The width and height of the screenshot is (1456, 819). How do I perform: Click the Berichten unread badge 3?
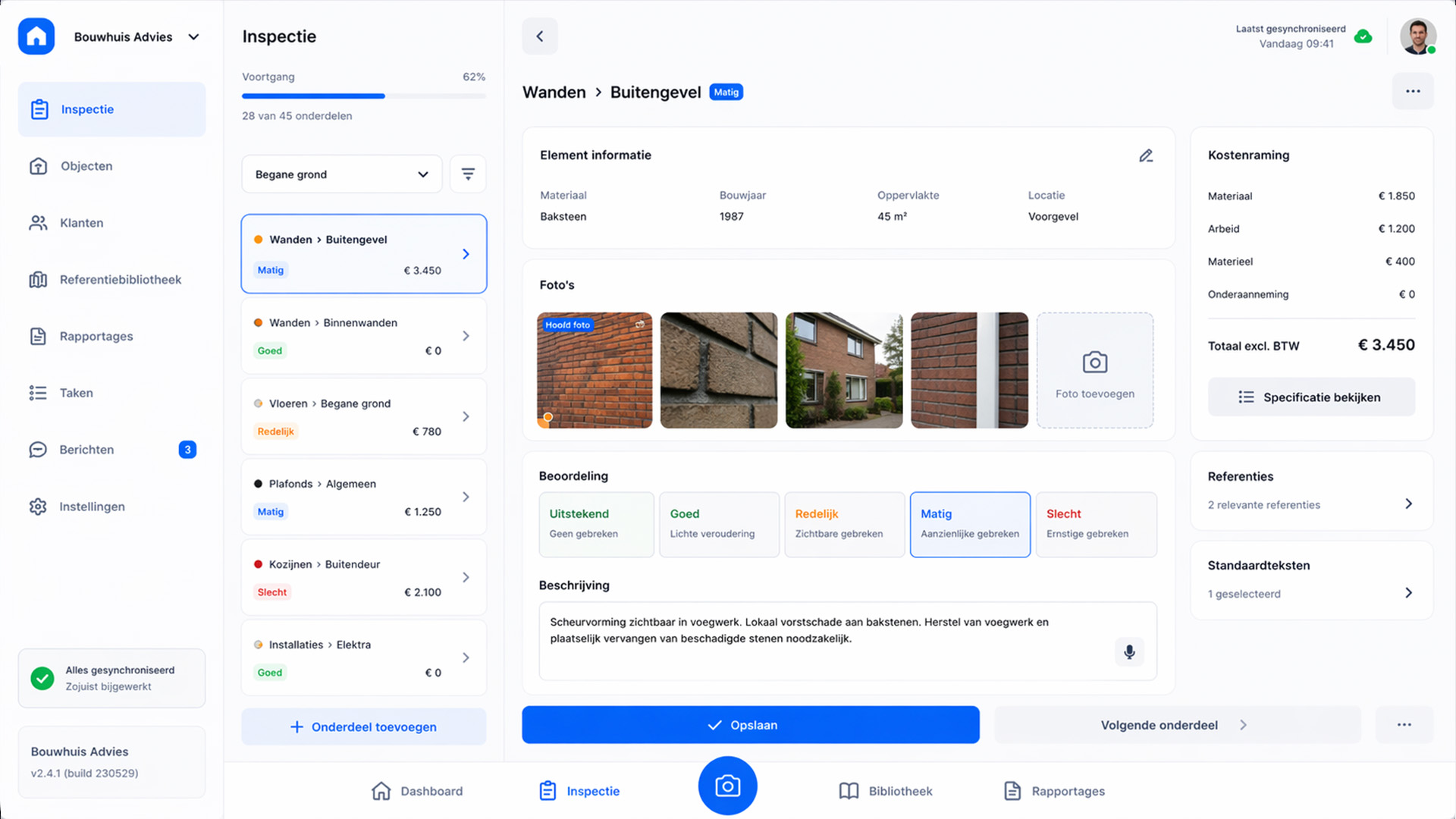[187, 450]
